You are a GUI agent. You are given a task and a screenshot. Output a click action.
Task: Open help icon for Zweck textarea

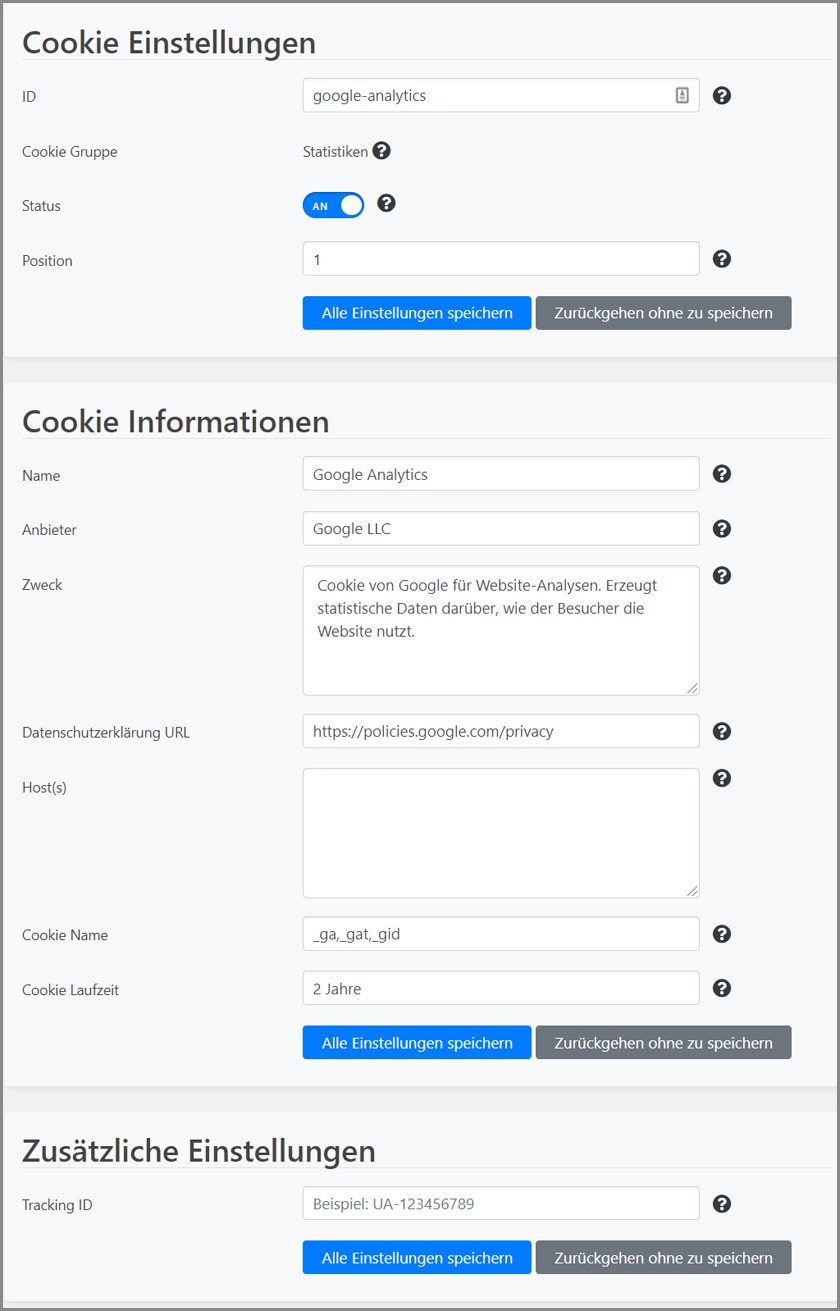(x=721, y=575)
